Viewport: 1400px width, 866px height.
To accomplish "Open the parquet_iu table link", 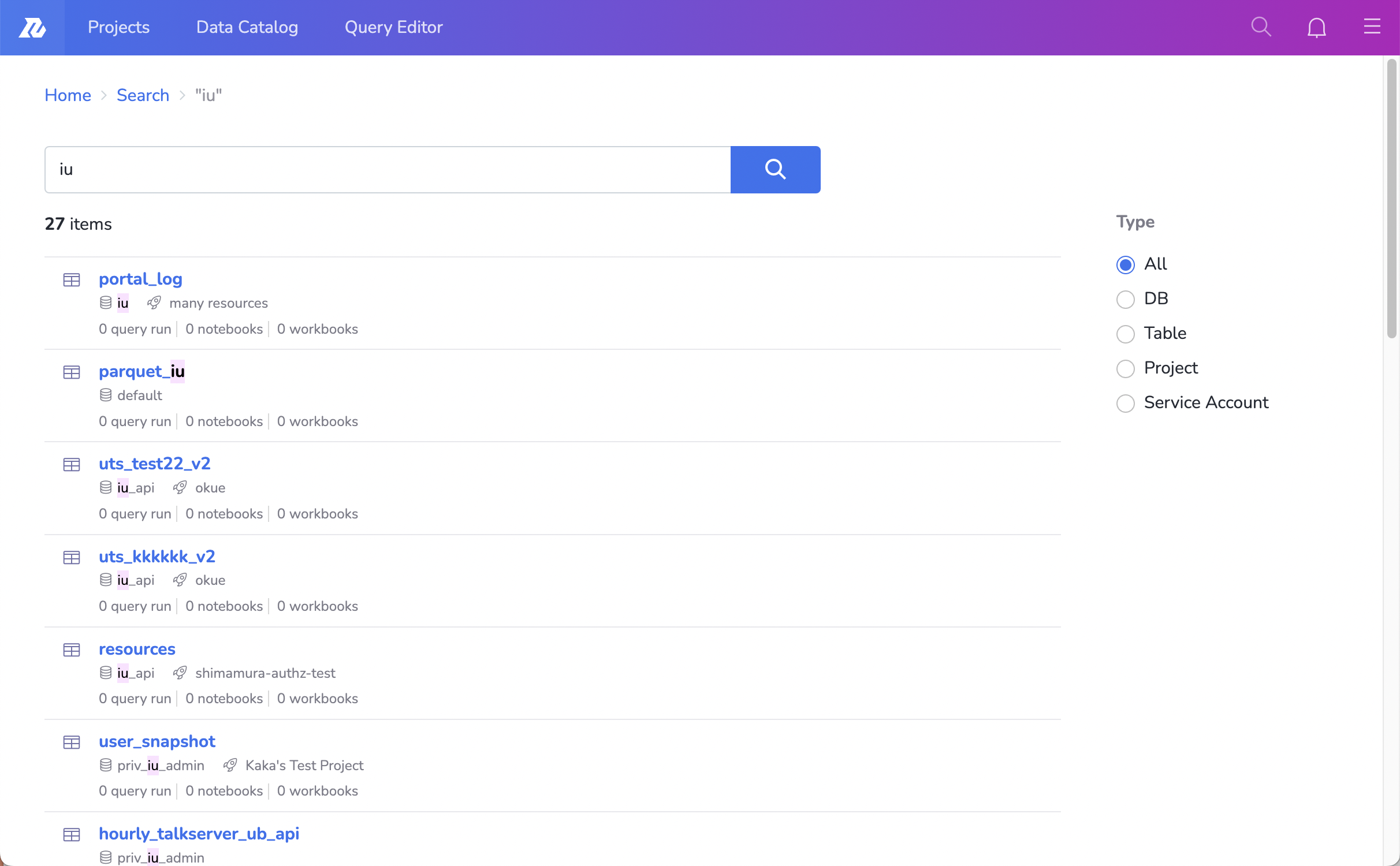I will tap(142, 371).
